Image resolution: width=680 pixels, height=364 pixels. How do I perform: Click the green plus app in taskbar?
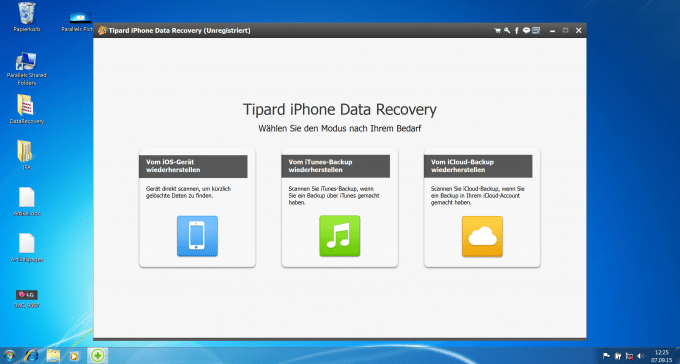(98, 356)
